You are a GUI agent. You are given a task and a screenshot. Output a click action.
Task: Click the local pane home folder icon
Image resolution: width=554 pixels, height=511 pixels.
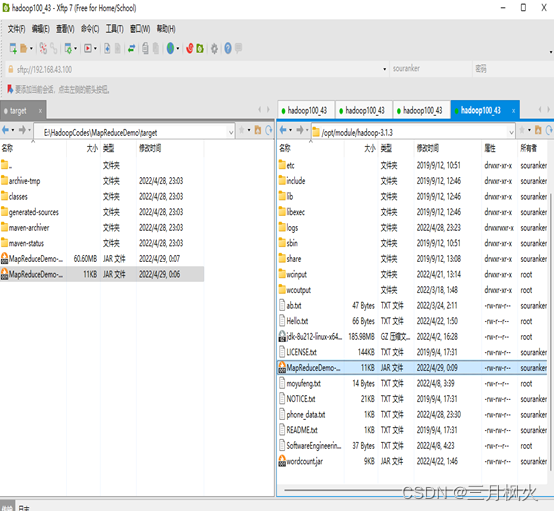click(x=258, y=130)
